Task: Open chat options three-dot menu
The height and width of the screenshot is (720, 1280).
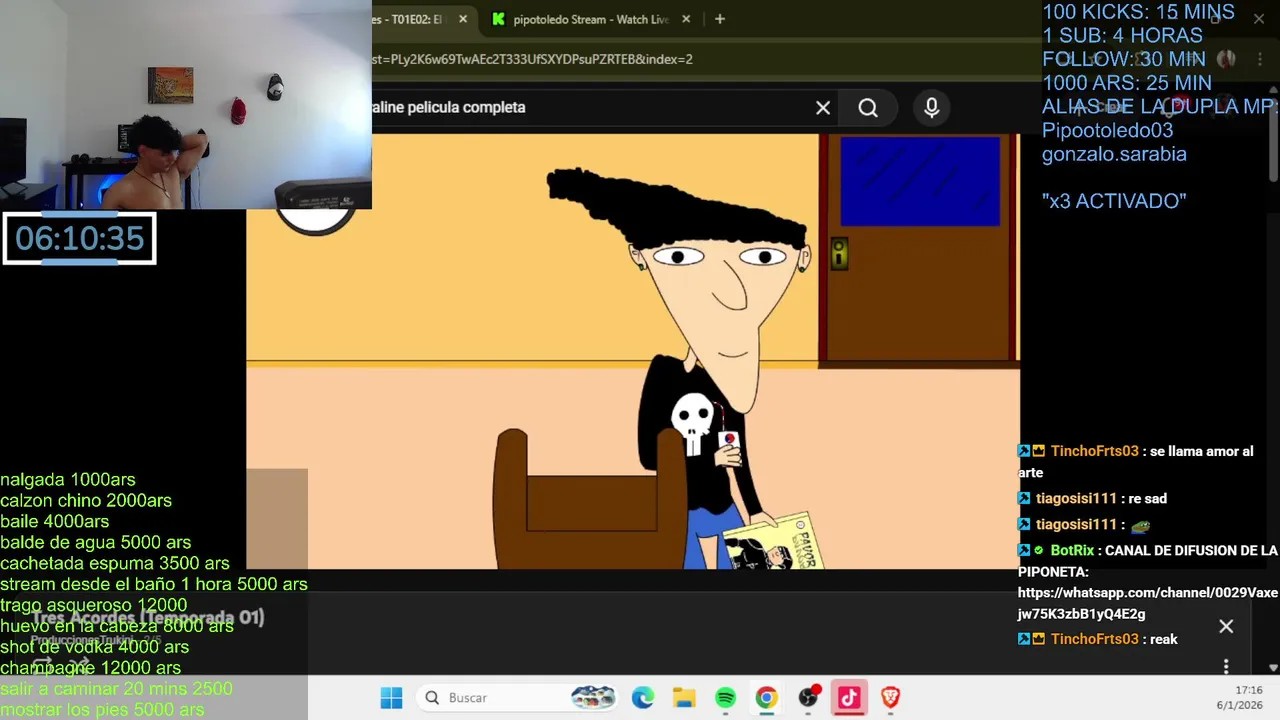Action: tap(1226, 667)
